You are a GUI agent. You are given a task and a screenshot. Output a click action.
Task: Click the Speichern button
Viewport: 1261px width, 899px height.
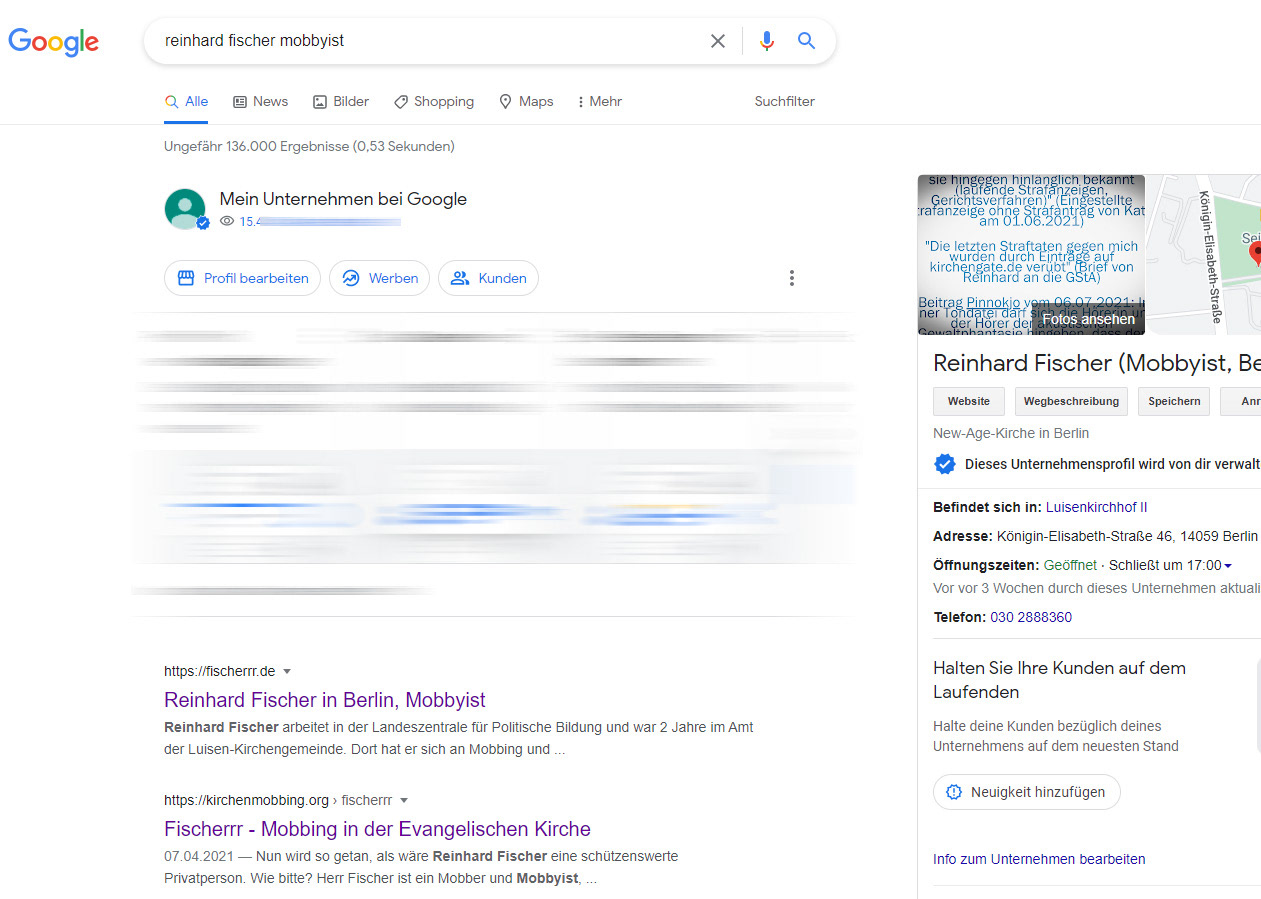(x=1174, y=401)
